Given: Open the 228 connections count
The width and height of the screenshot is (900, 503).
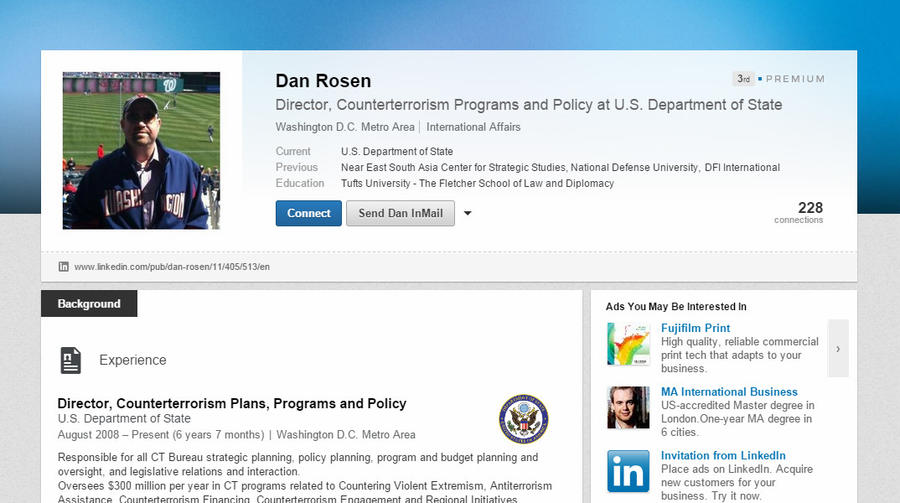Looking at the screenshot, I should [x=798, y=212].
